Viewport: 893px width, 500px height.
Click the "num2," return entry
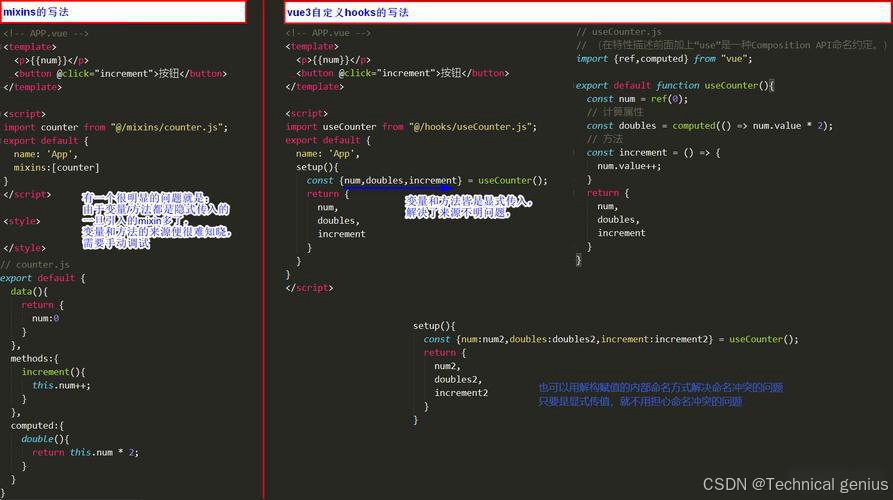click(448, 366)
